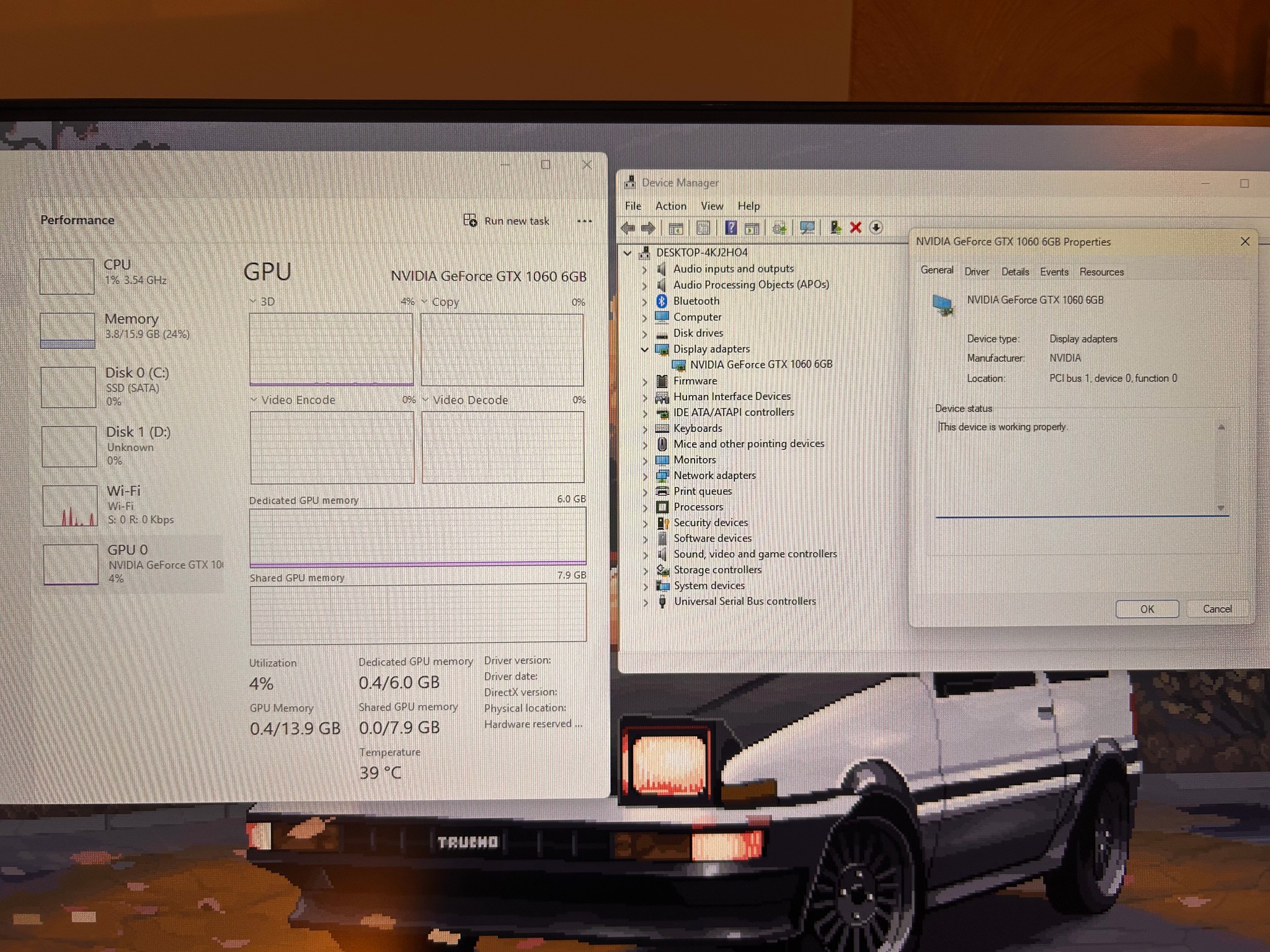Viewport: 1270px width, 952px height.
Task: Switch to the Details tab
Action: pyautogui.click(x=1015, y=272)
